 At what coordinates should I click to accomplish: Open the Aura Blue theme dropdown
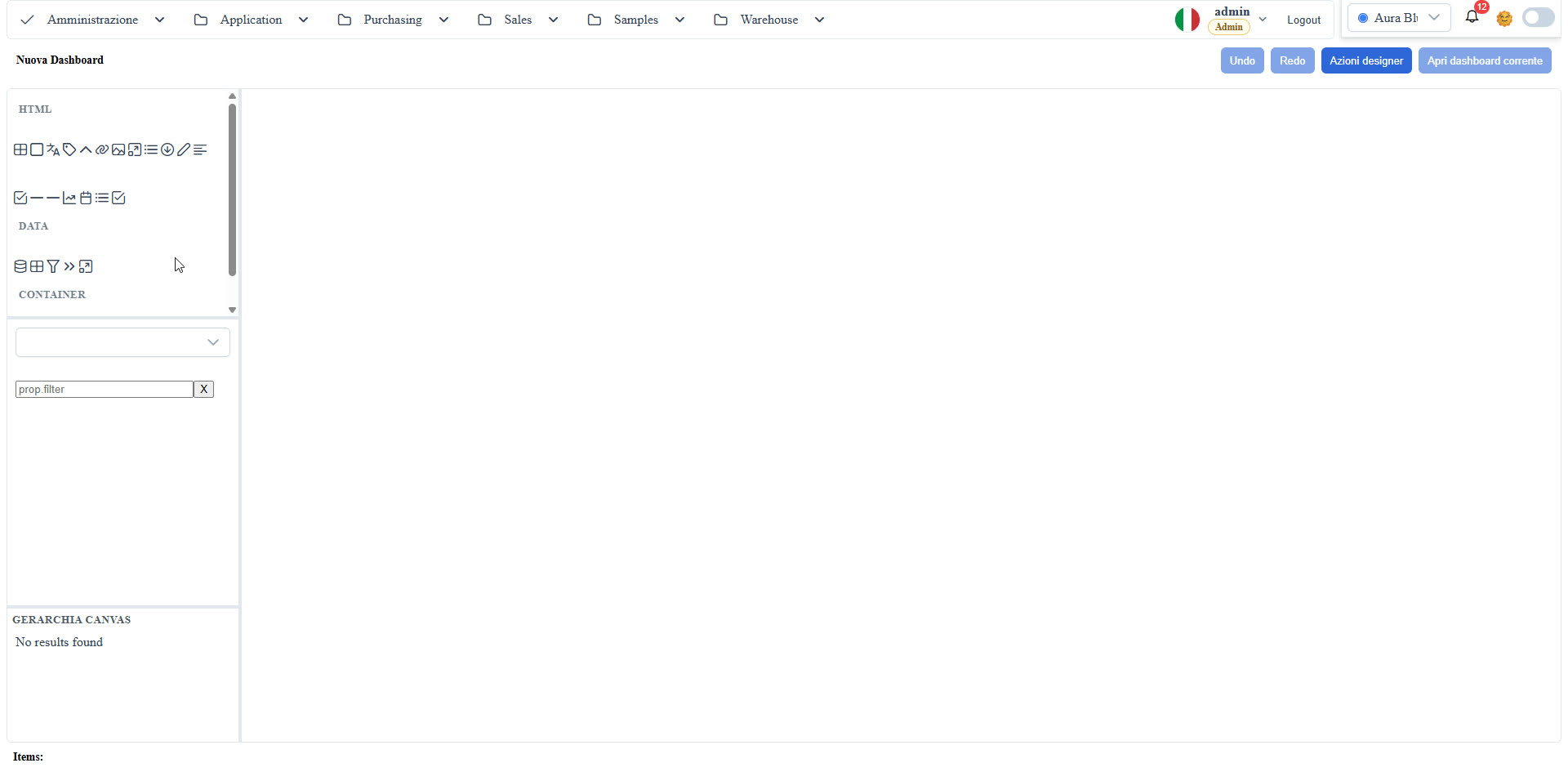(x=1399, y=18)
